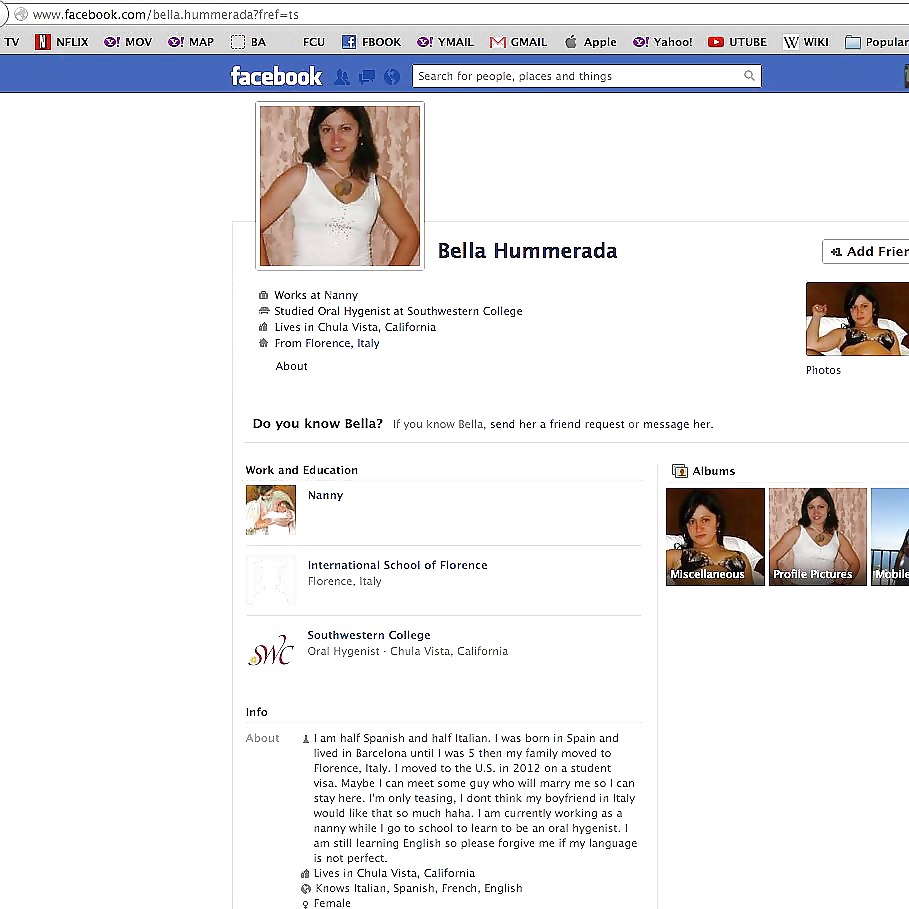Open the WIKI bookmark
Viewport: 909px width, 909px height.
(806, 42)
